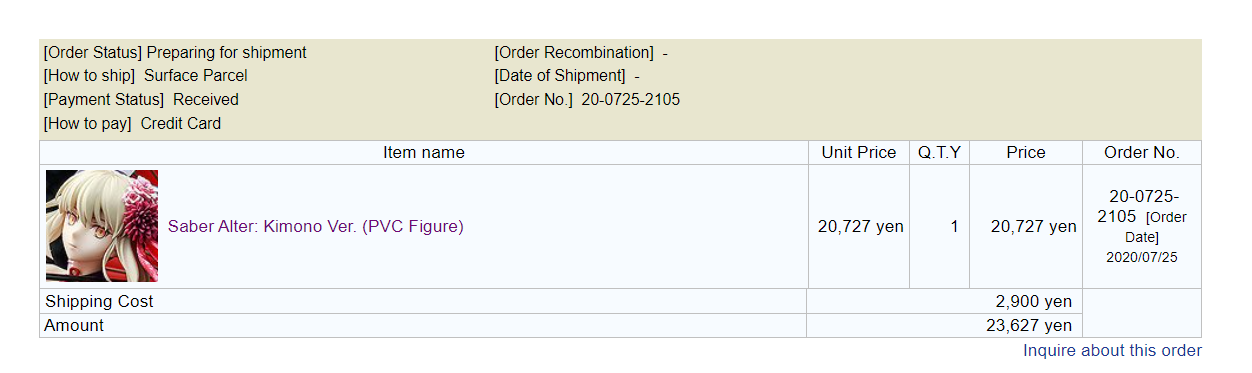Viewport: 1252px width, 373px height.
Task: Click the 20,727 yen unit price cell
Action: (860, 227)
